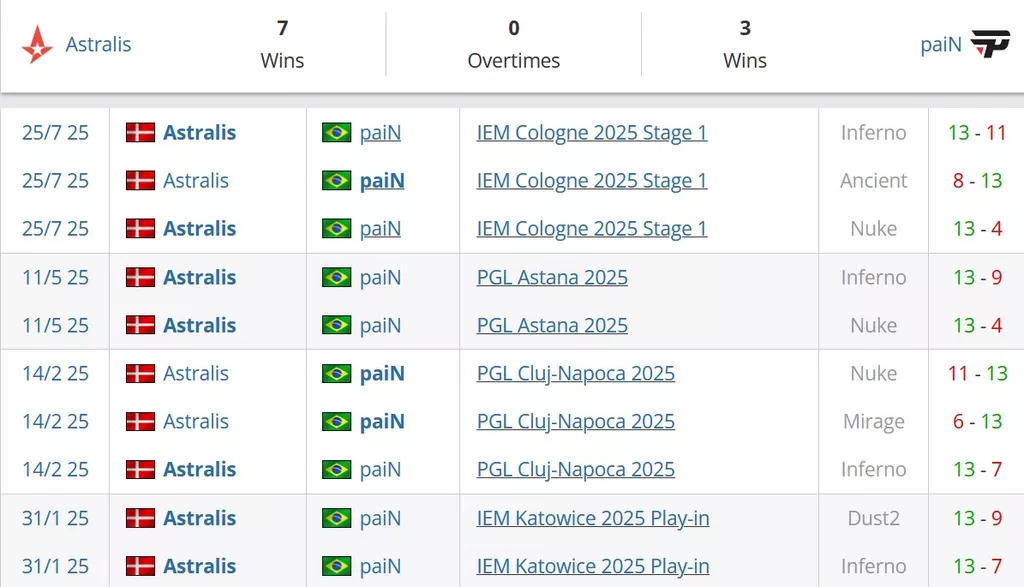Click the paiN team logo icon
The image size is (1024, 587).
[x=990, y=44]
